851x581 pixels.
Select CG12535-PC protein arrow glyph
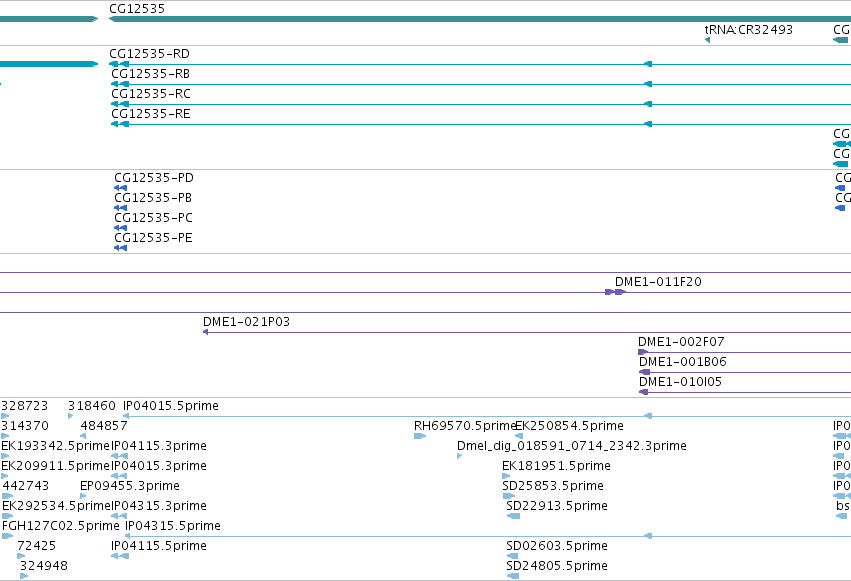(x=120, y=228)
